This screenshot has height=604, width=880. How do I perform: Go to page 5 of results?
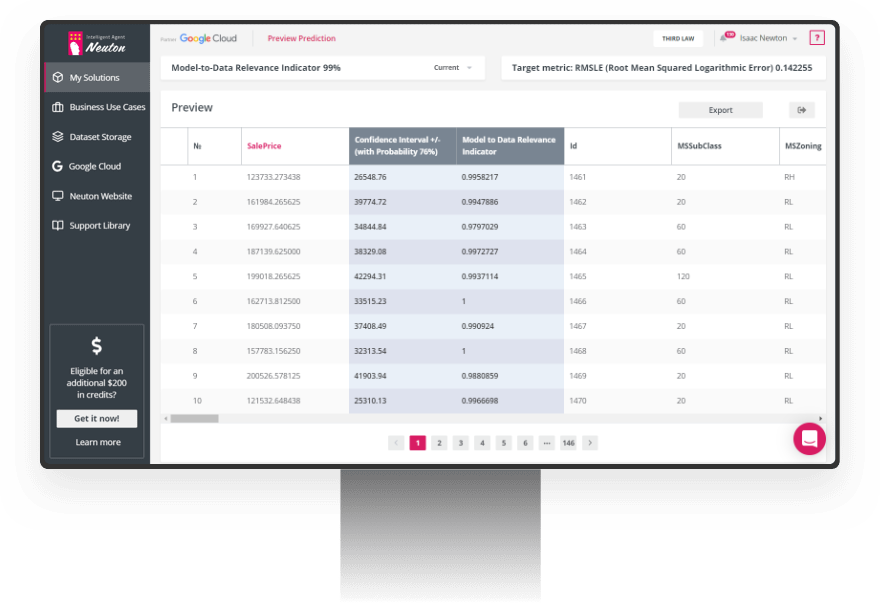pyautogui.click(x=503, y=443)
